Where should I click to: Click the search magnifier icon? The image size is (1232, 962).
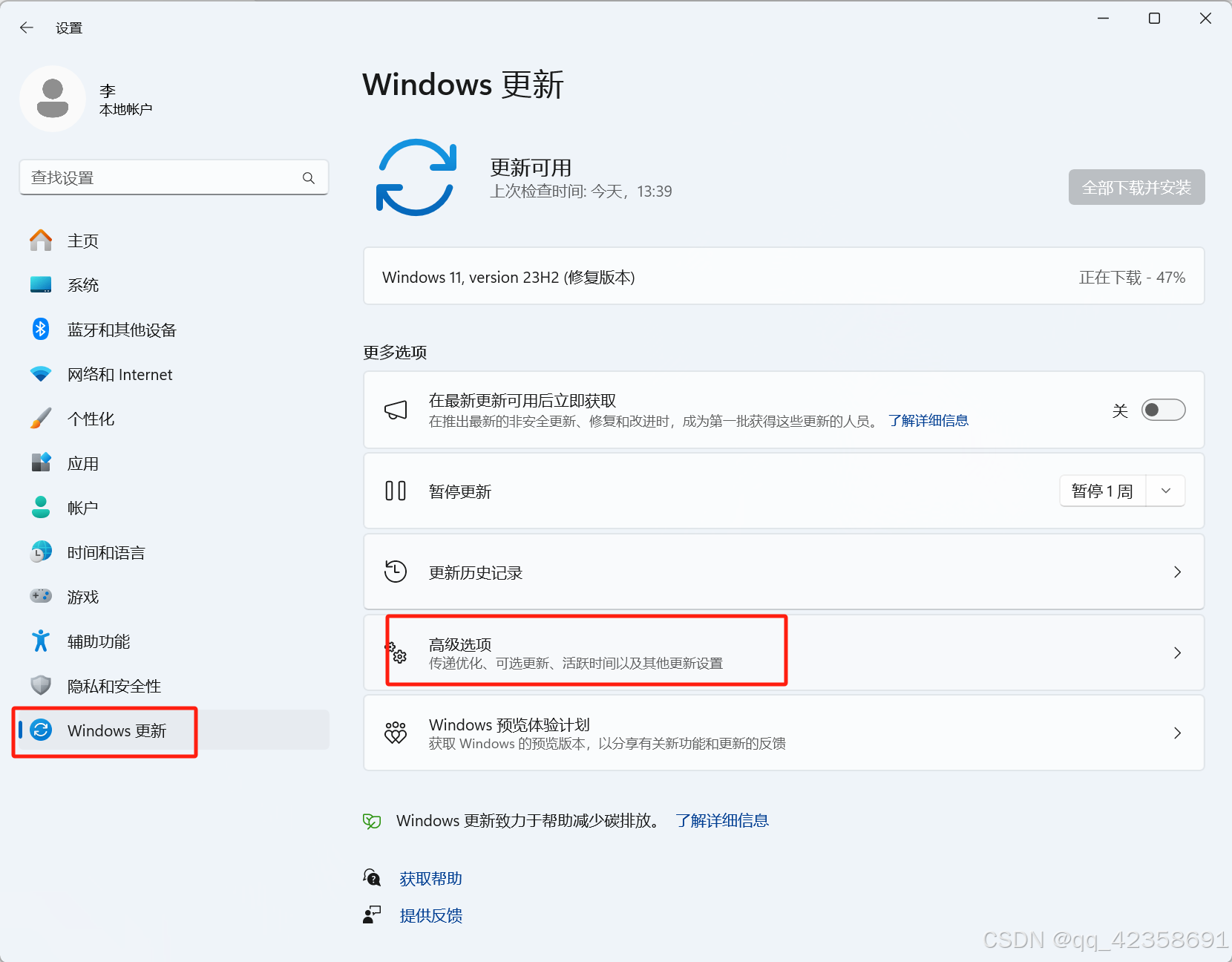[x=309, y=178]
